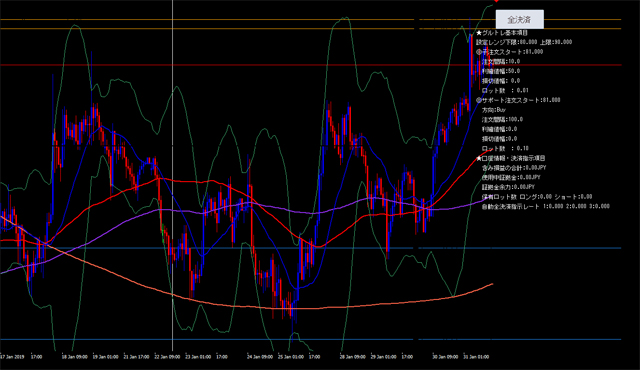Click the 使用中証拠金:0.00JPY line
This screenshot has width=640, height=370.
tap(511, 177)
